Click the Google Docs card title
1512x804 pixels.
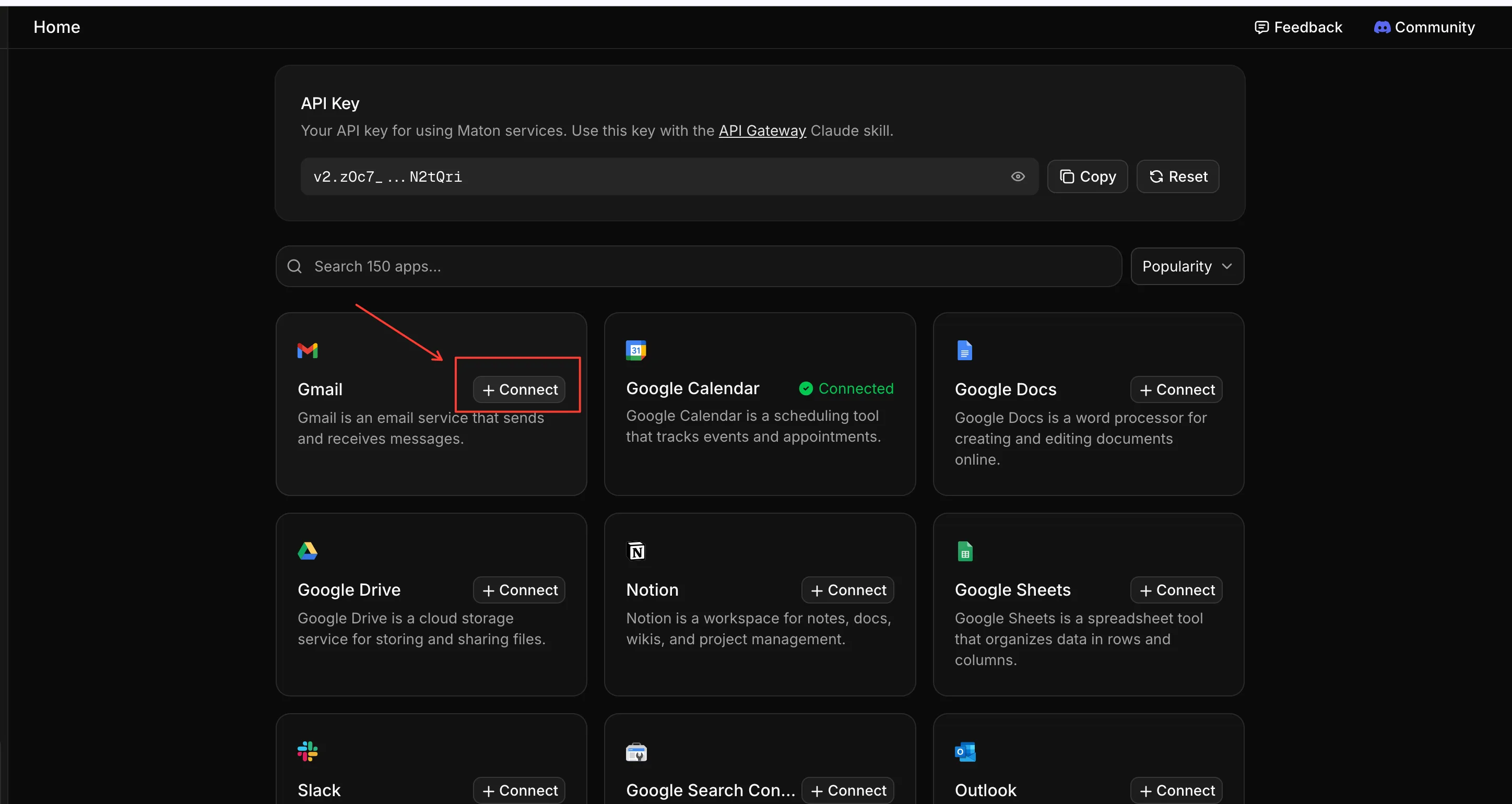click(1006, 389)
